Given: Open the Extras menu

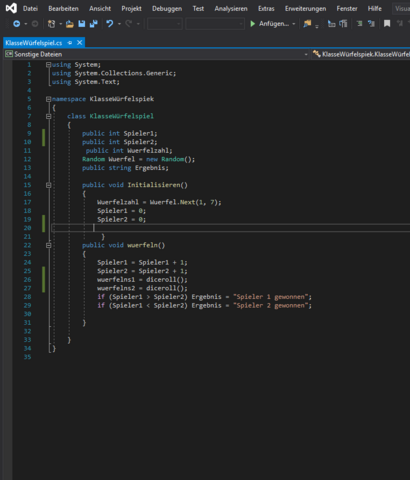Looking at the screenshot, I should (266, 9).
